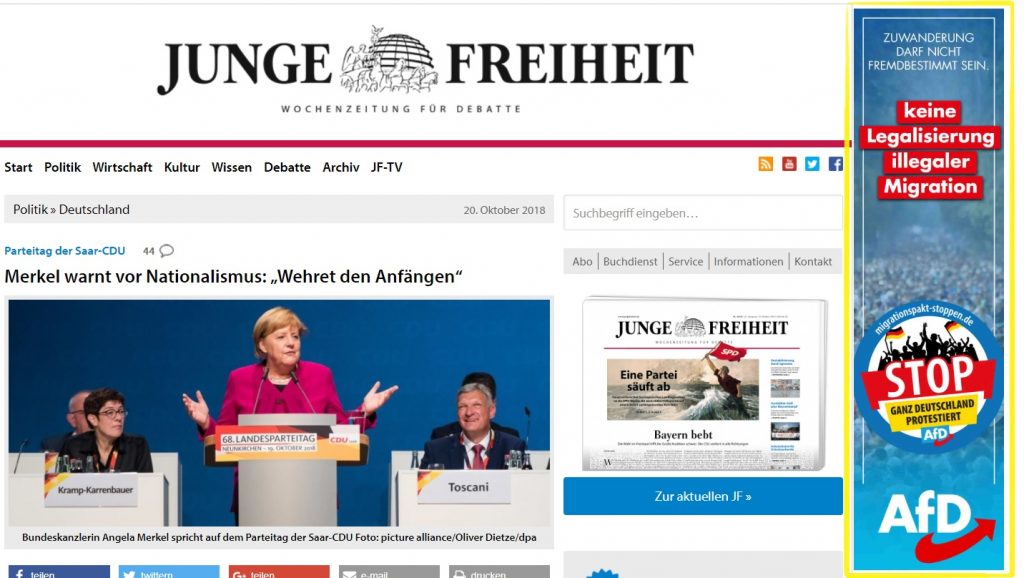Select the Buchdienst tab
Viewport: 1024px width, 578px height.
click(630, 261)
